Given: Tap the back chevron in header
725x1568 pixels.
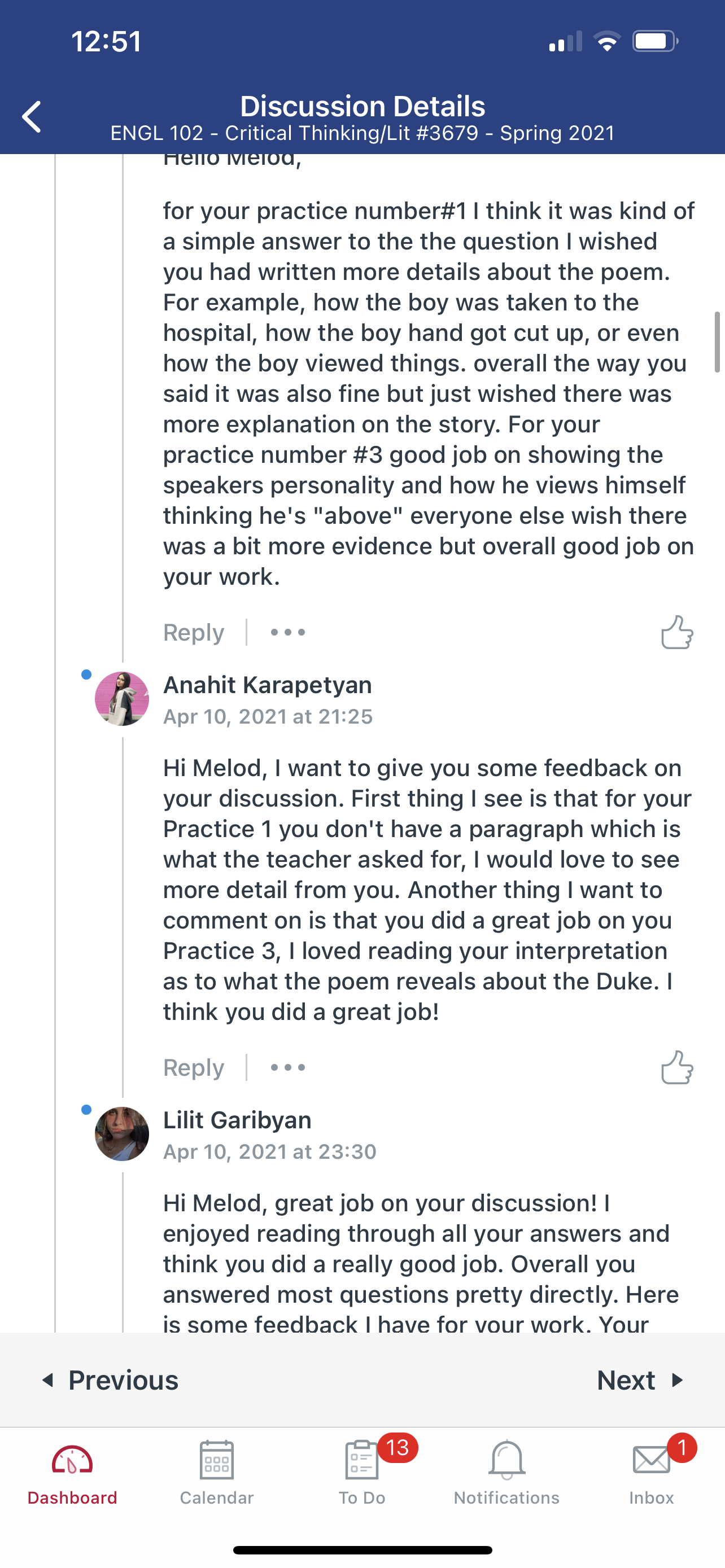Looking at the screenshot, I should 32,116.
